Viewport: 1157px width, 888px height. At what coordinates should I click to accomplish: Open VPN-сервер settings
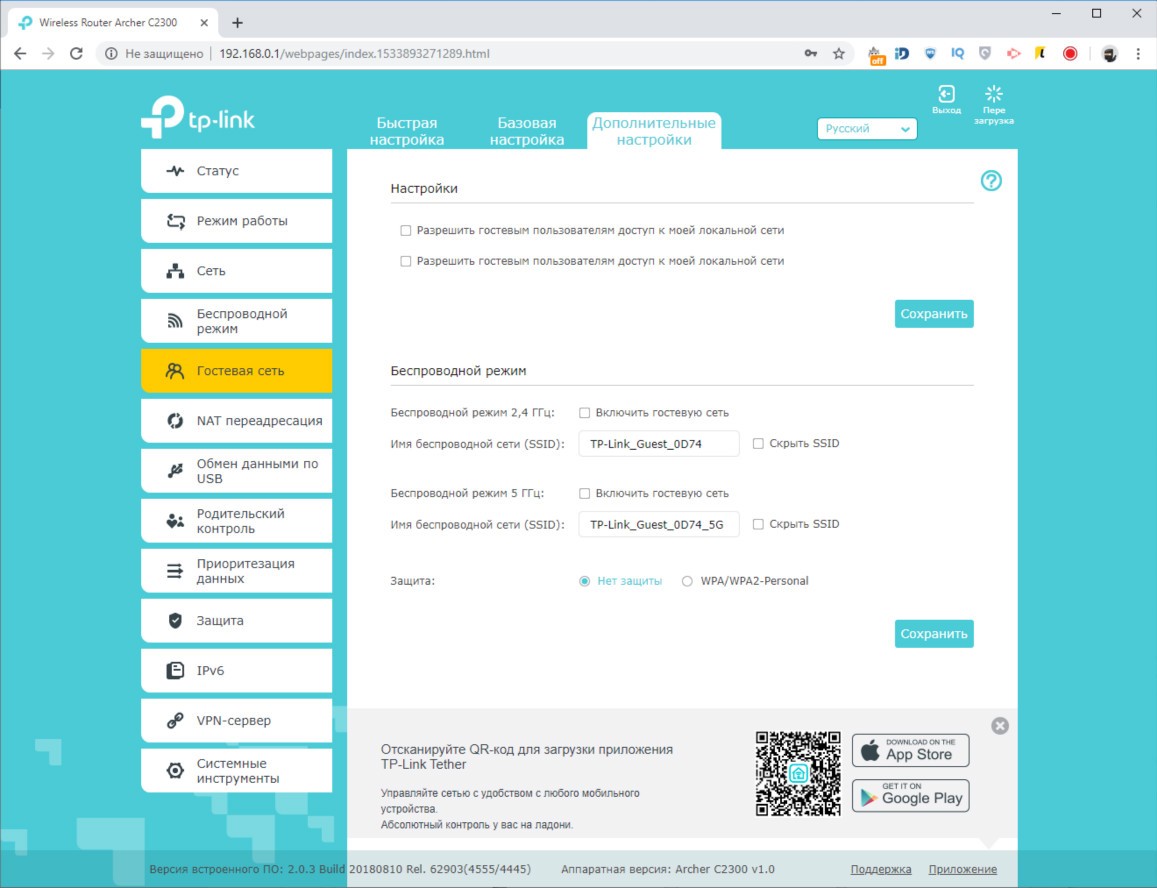point(236,721)
